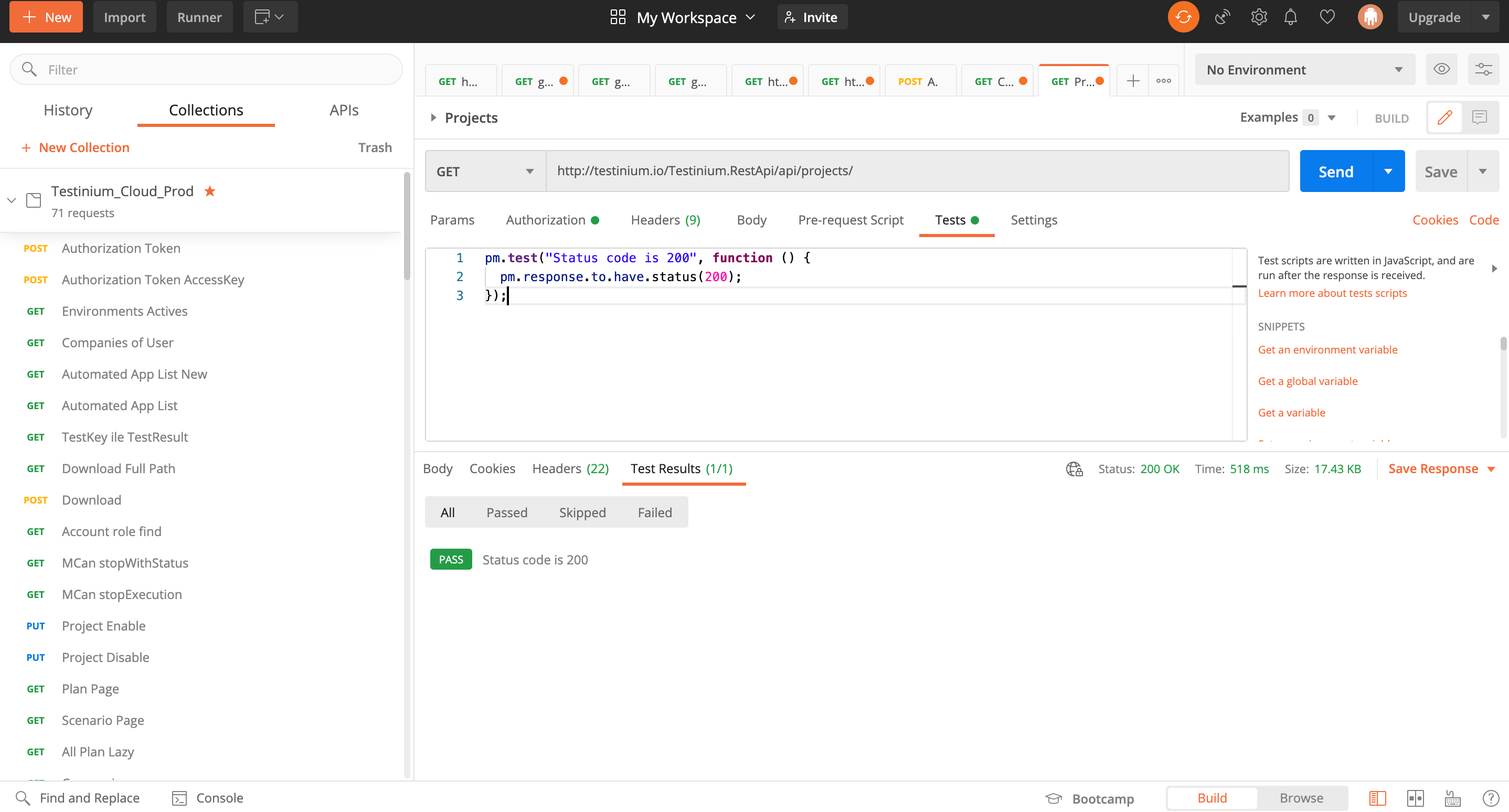Select the Passed results filter

[x=507, y=512]
